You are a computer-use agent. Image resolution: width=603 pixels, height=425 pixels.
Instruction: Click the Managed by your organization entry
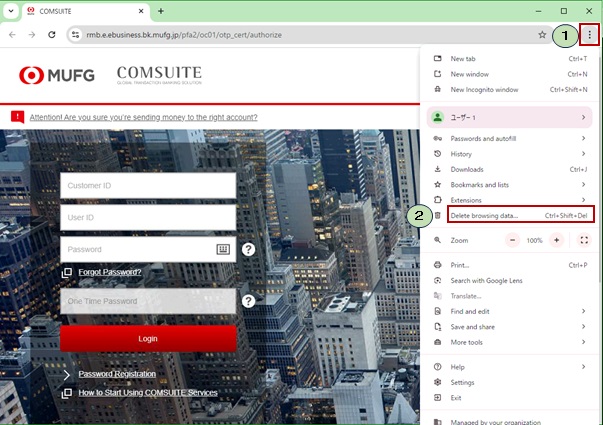(x=510, y=421)
